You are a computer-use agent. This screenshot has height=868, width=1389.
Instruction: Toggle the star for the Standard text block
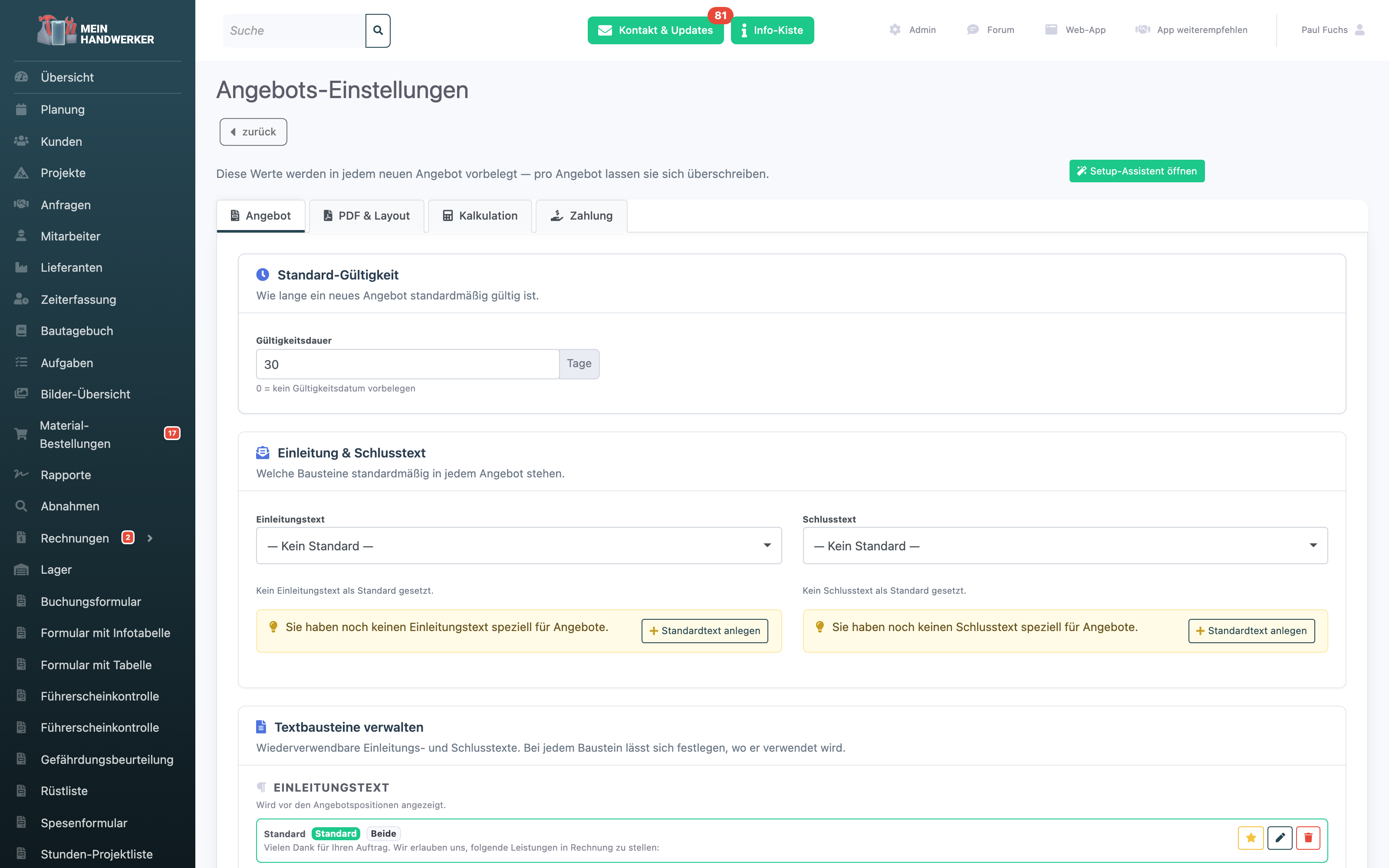click(1251, 838)
